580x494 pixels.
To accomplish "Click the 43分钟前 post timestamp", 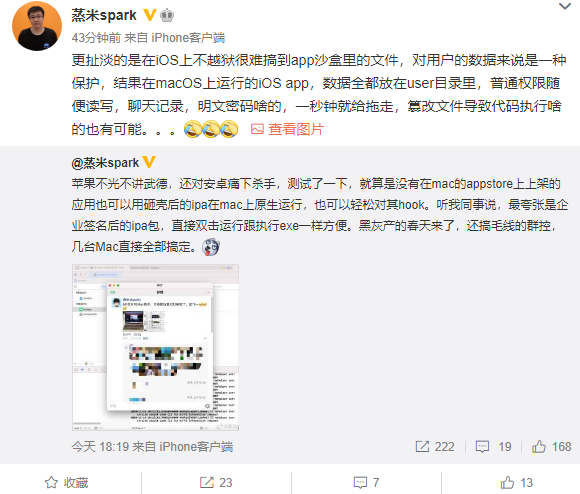I will (96, 38).
